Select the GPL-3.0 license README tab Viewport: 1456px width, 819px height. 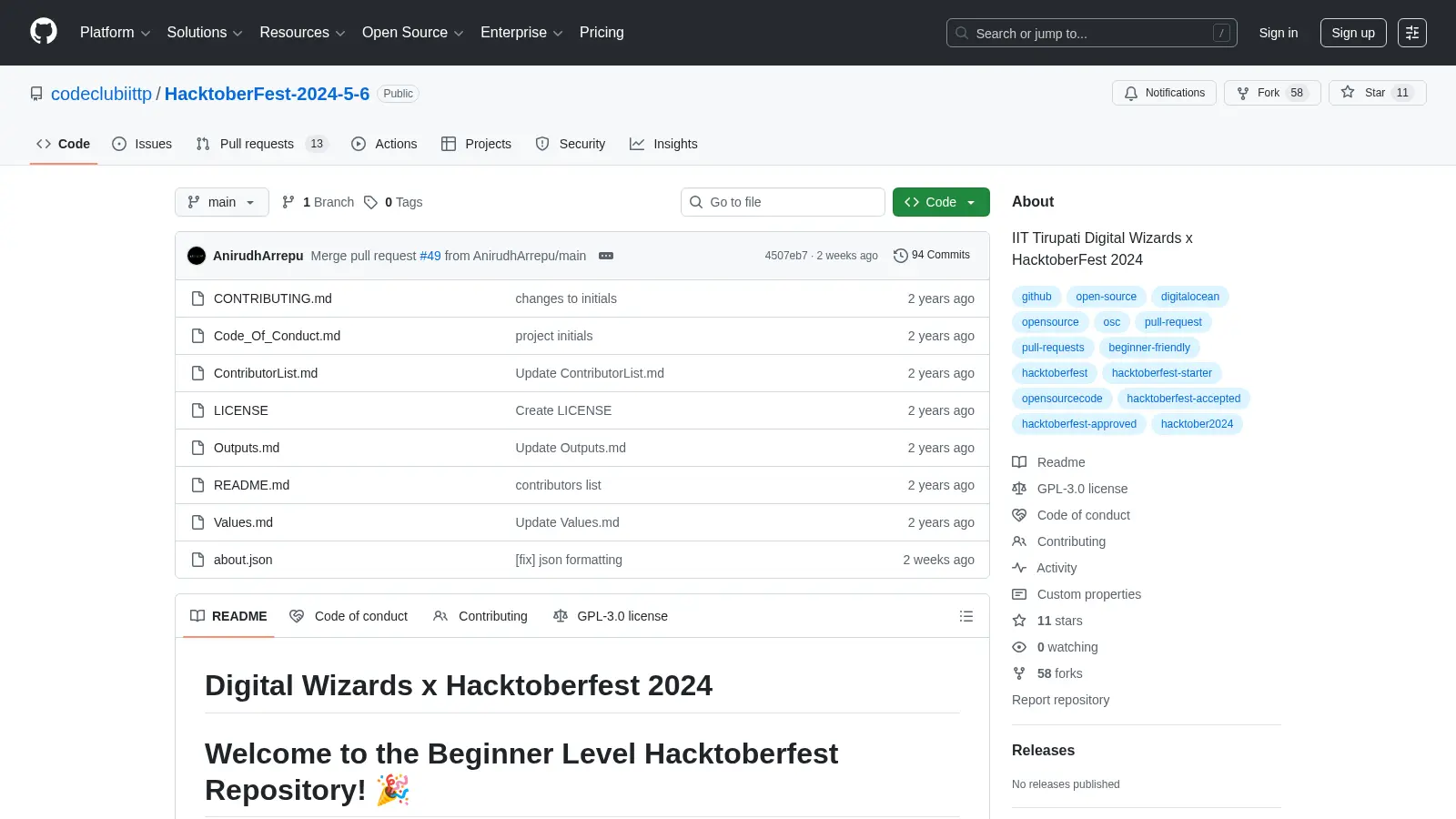pyautogui.click(x=611, y=616)
